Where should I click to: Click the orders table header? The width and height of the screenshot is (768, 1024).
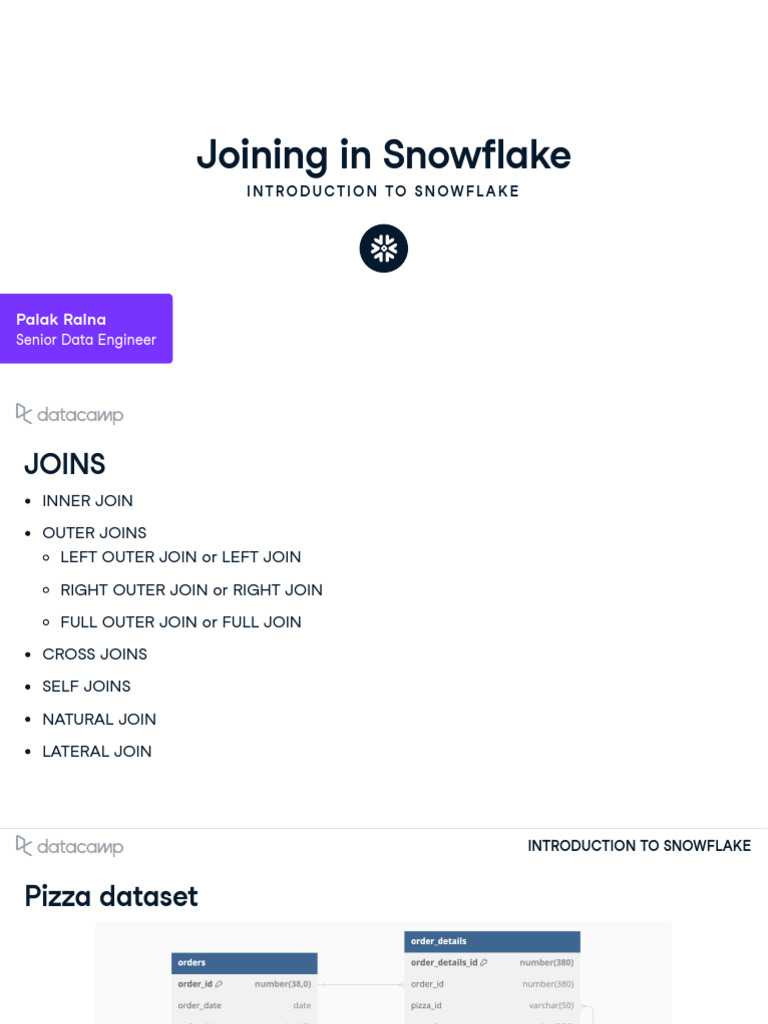tap(244, 962)
